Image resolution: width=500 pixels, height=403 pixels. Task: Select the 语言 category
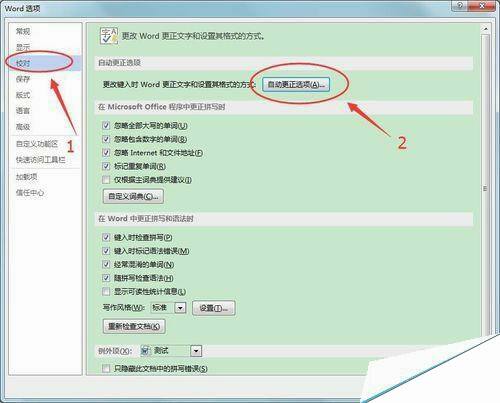23,110
